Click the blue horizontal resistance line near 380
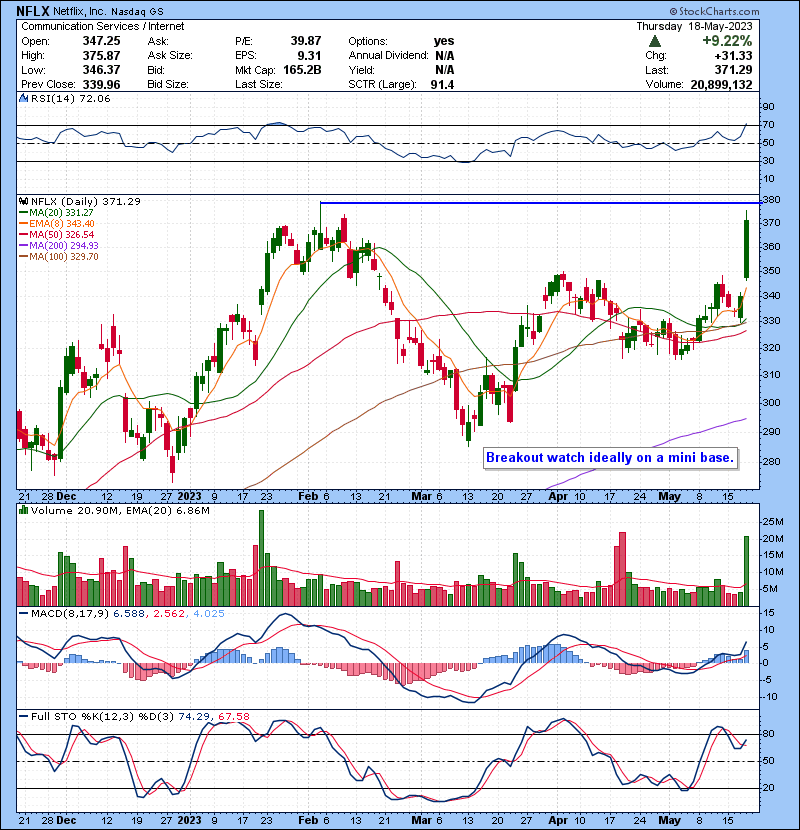Viewport: 800px width, 830px height. tap(550, 203)
